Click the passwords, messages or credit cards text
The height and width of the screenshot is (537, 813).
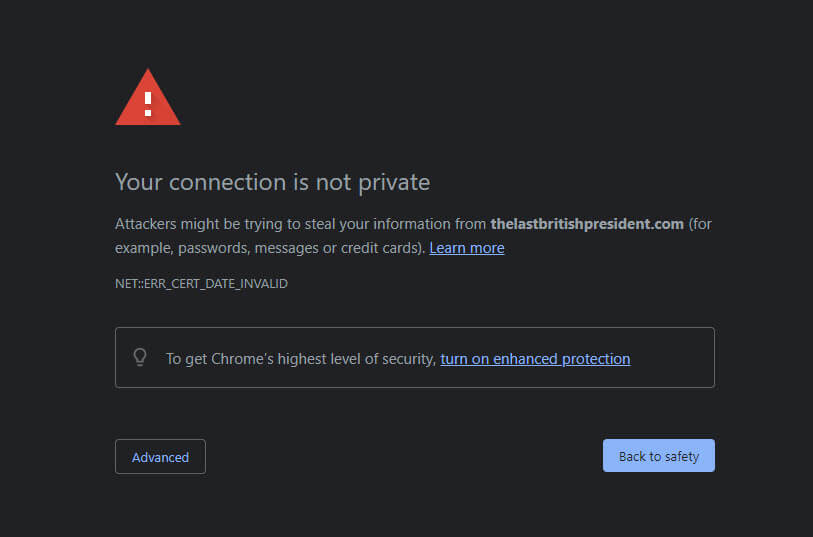[298, 248]
